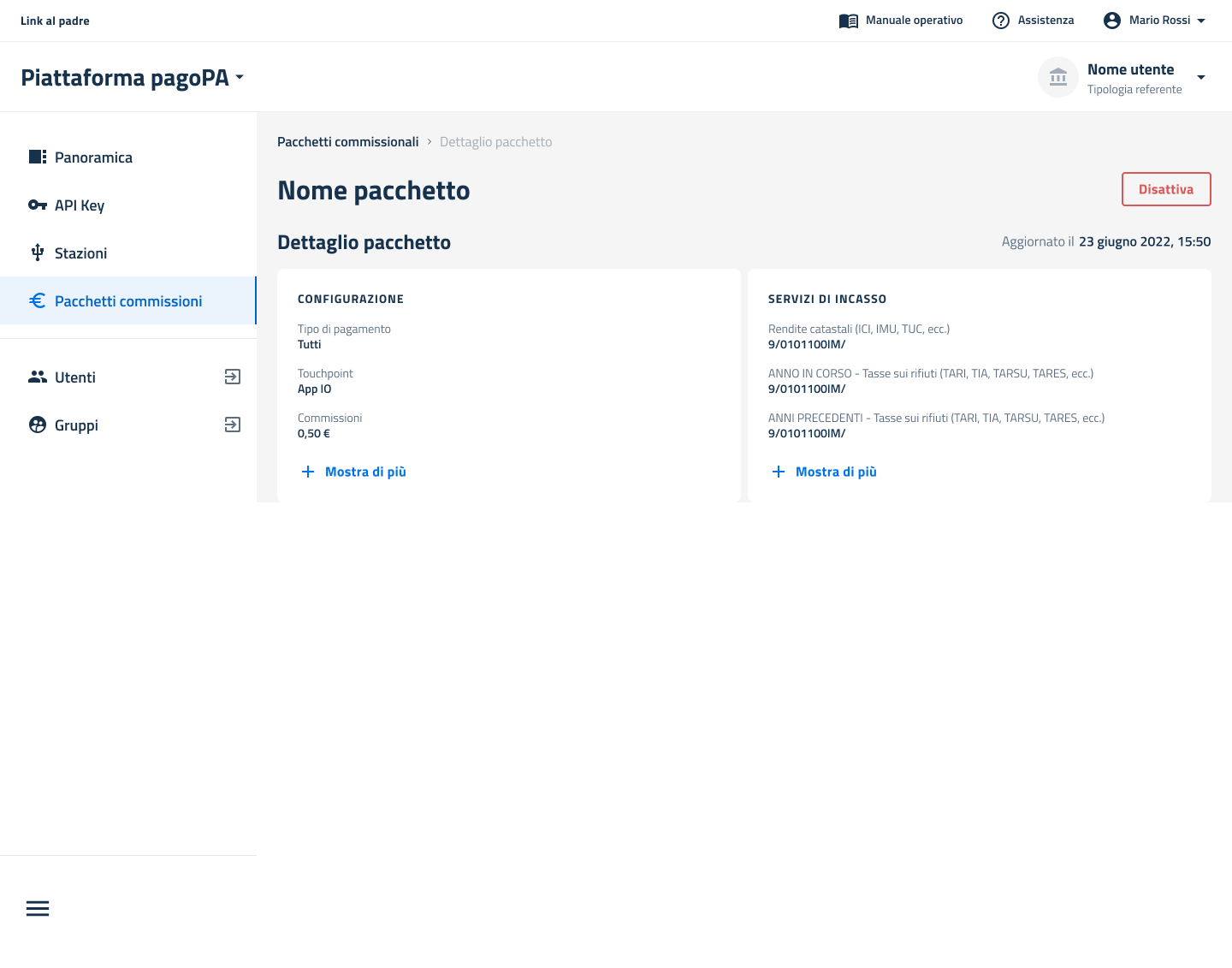Click the Manuale operativo book icon
Viewport: 1232px width, 968px height.
pyautogui.click(x=848, y=21)
